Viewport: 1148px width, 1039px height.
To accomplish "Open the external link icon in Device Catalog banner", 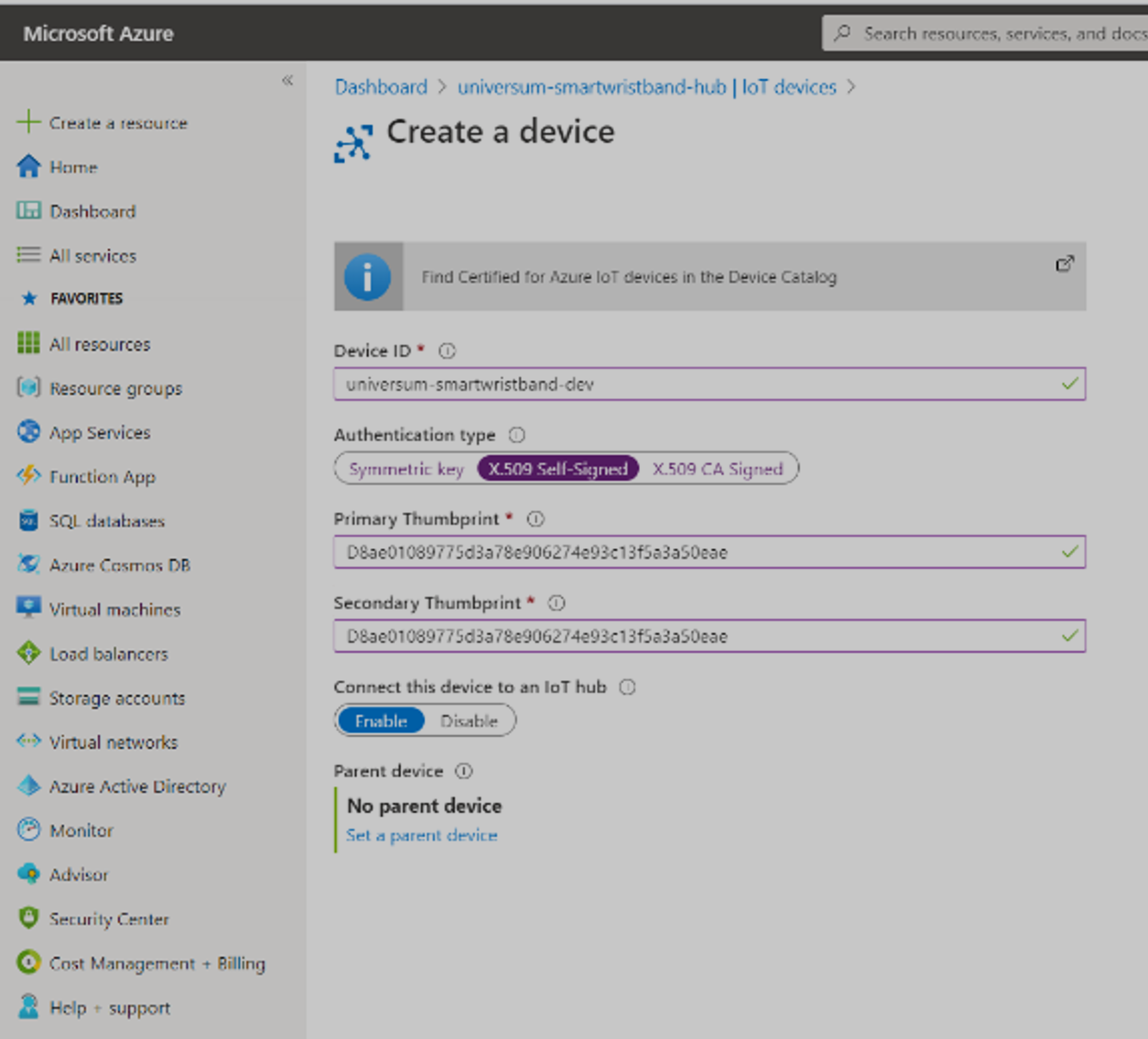I will click(x=1064, y=264).
